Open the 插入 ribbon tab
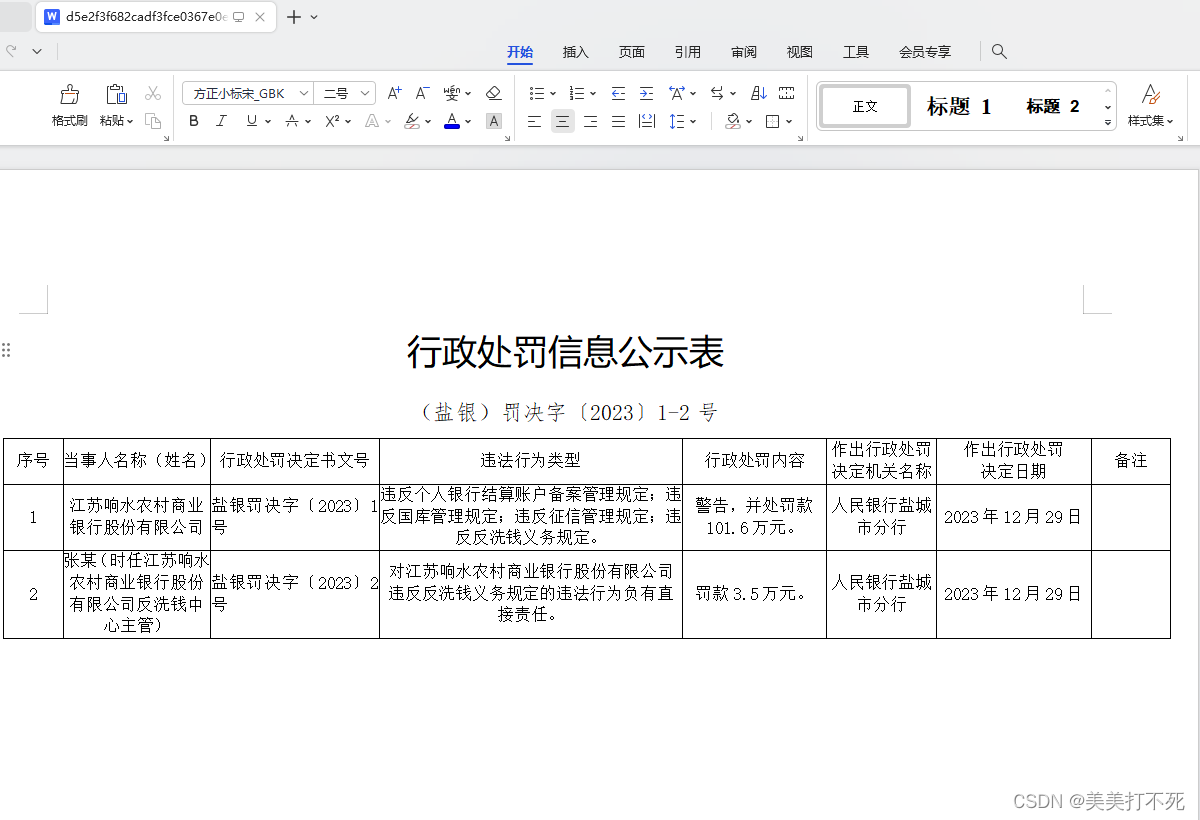The width and height of the screenshot is (1200, 820). 576,52
